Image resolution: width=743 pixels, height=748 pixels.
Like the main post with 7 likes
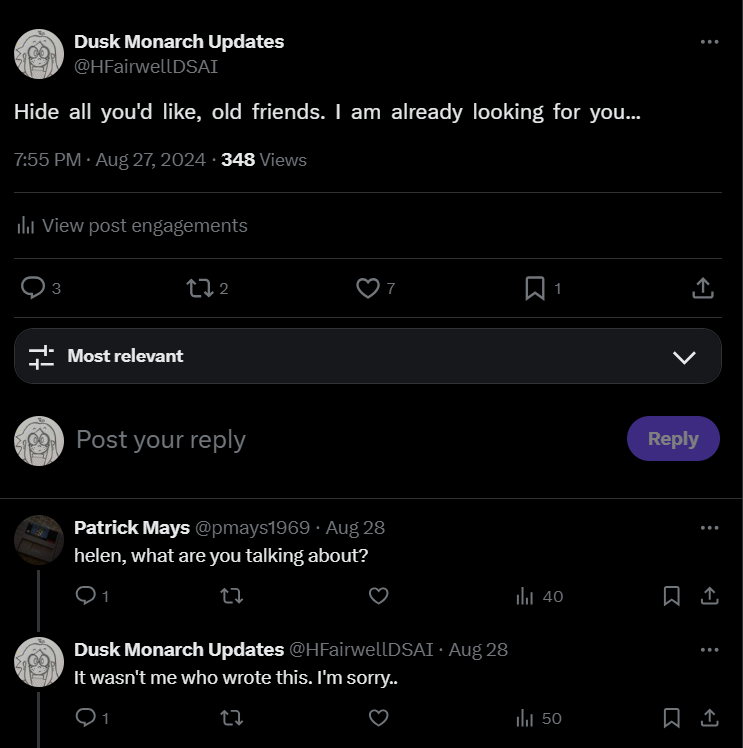368,288
